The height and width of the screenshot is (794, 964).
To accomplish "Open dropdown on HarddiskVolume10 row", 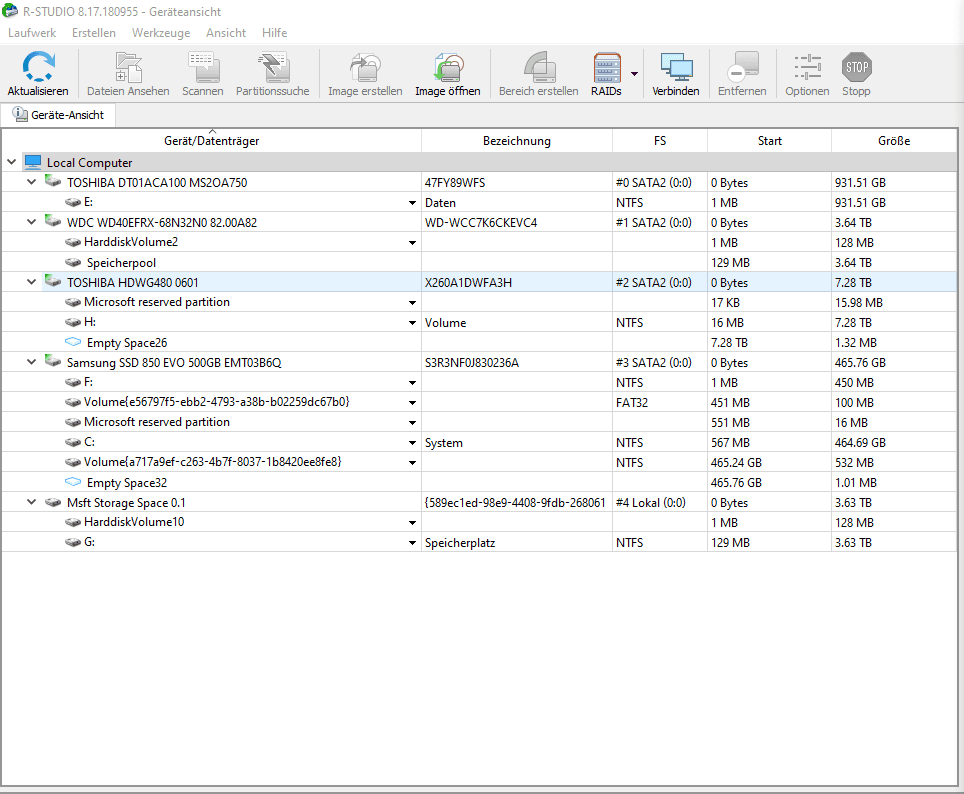I will click(x=413, y=523).
